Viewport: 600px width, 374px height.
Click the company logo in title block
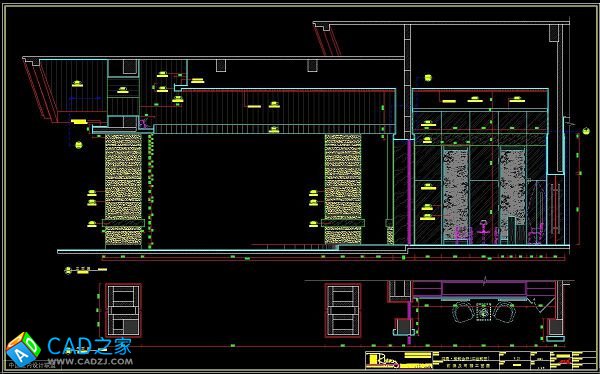point(382,361)
